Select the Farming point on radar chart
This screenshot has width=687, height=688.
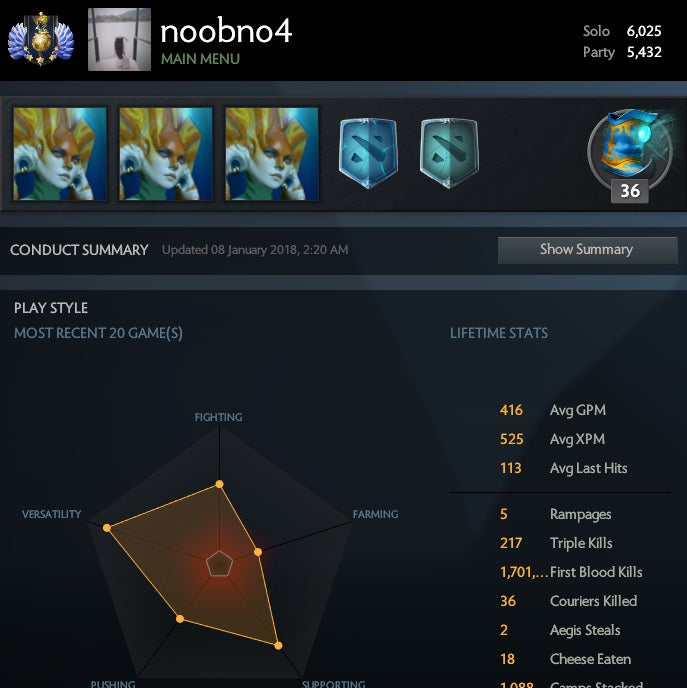tap(258, 552)
